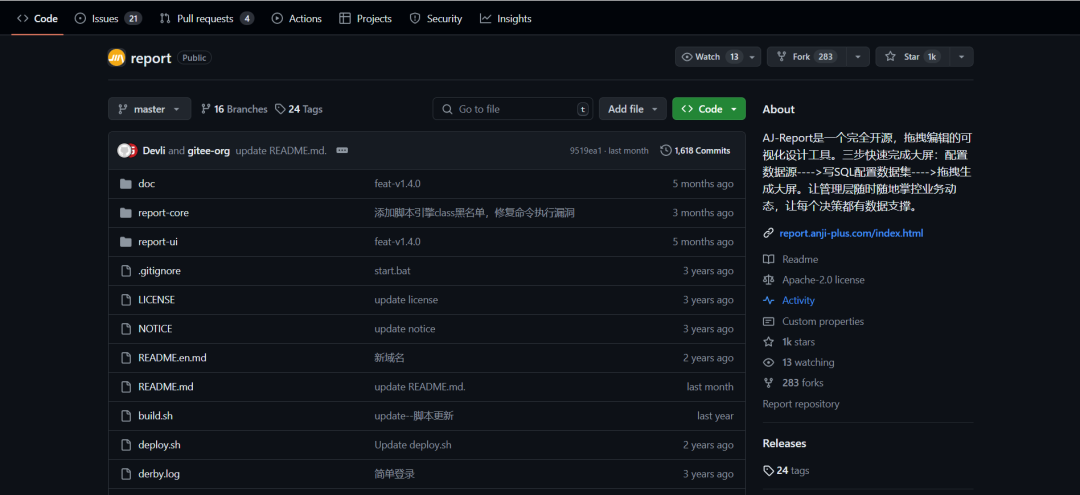The height and width of the screenshot is (495, 1080).
Task: Open the derby.log file
Action: click(159, 473)
